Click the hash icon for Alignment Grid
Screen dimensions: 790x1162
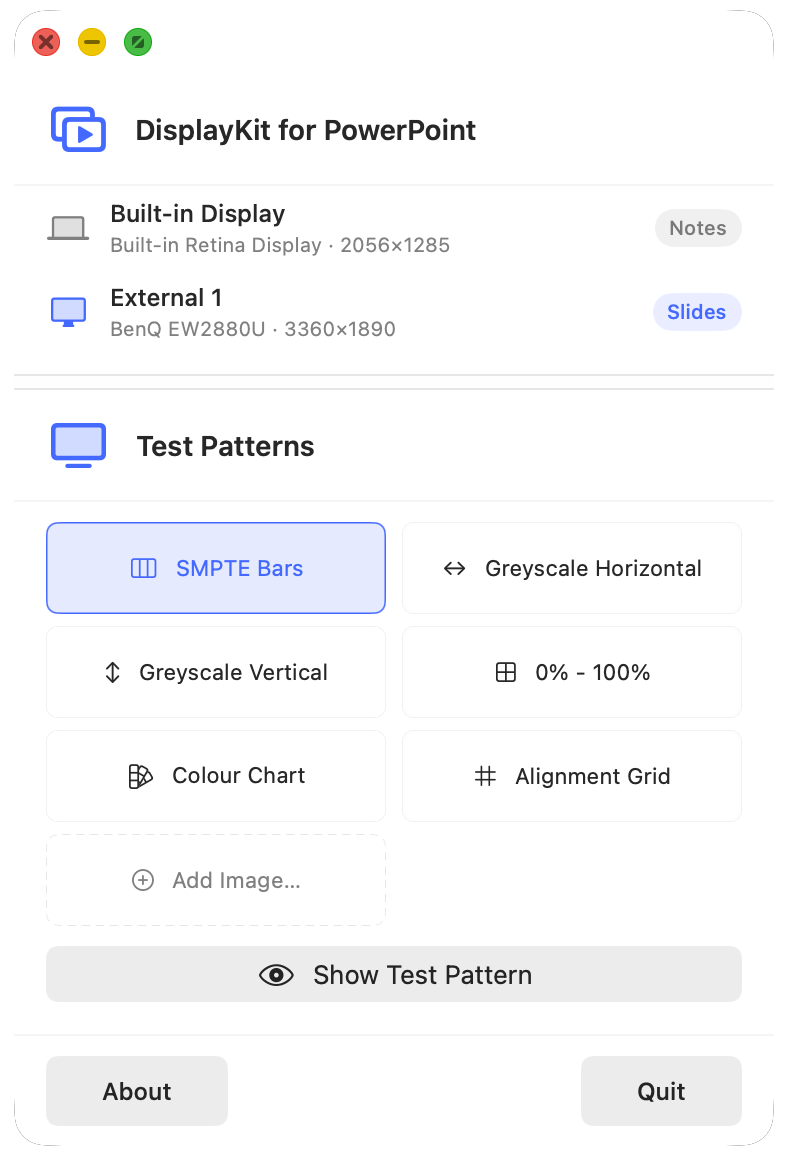point(485,776)
